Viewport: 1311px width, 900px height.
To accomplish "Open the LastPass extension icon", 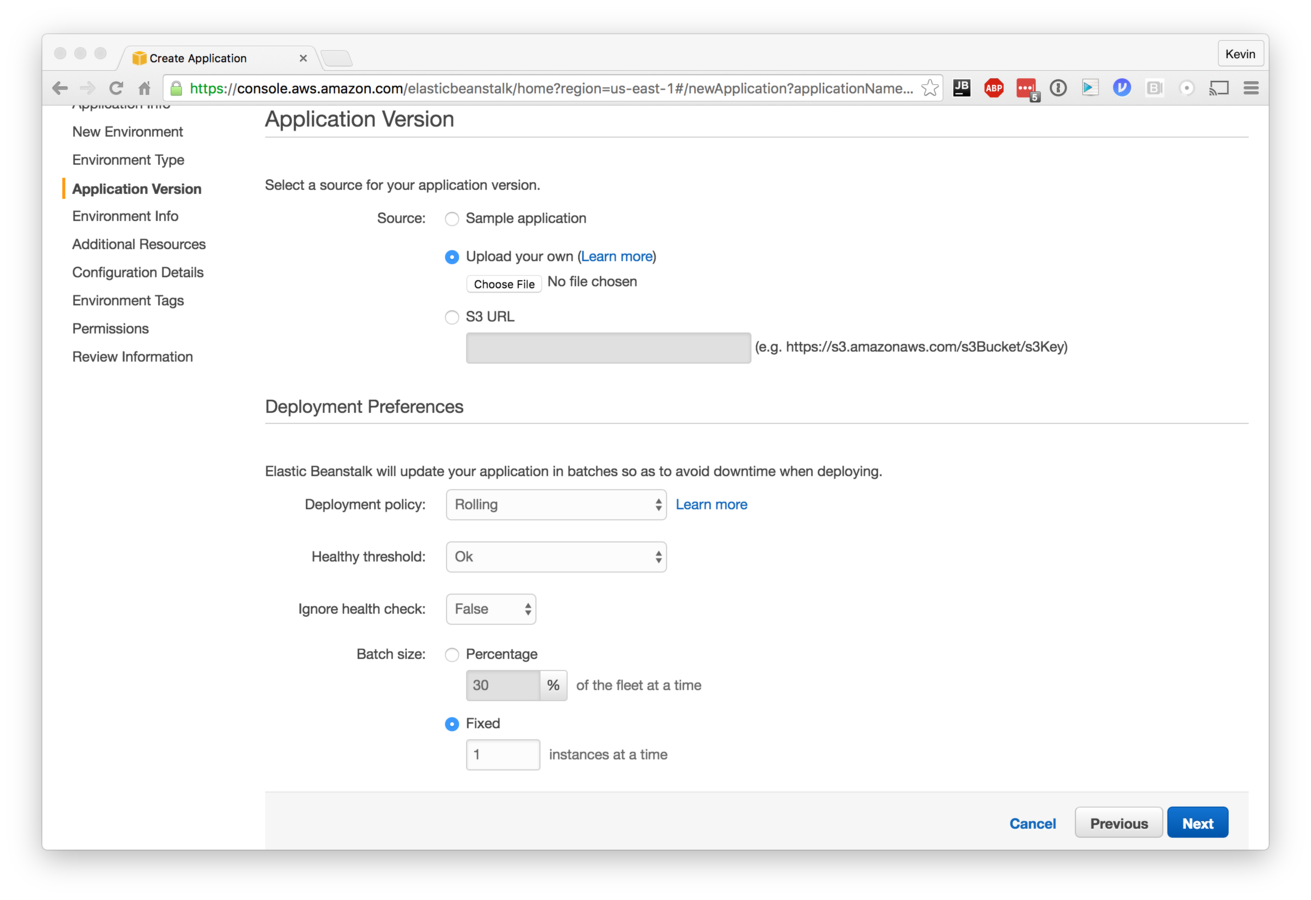I will coord(1027,89).
